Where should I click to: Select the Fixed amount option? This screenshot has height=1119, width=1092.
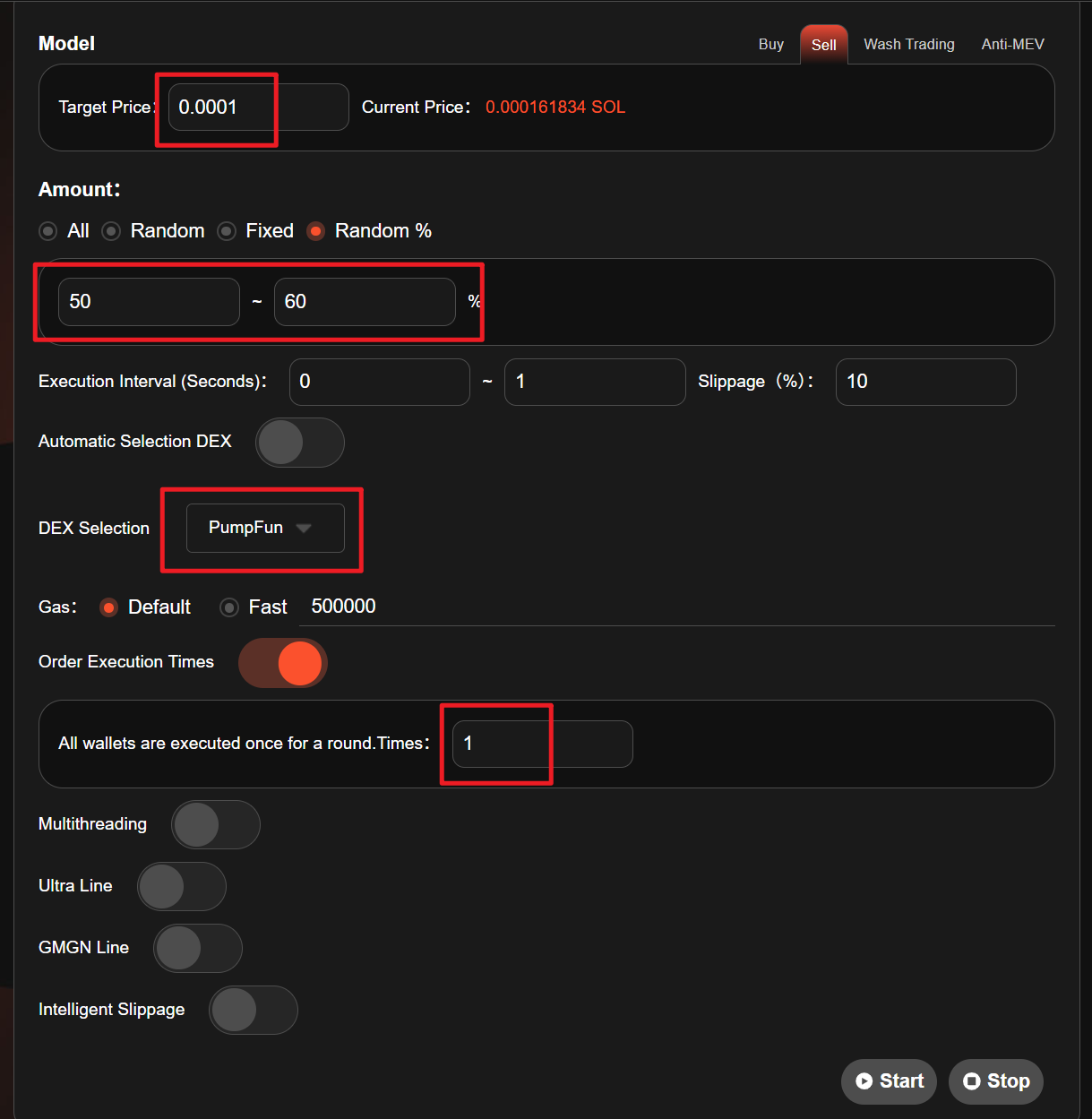(x=228, y=231)
